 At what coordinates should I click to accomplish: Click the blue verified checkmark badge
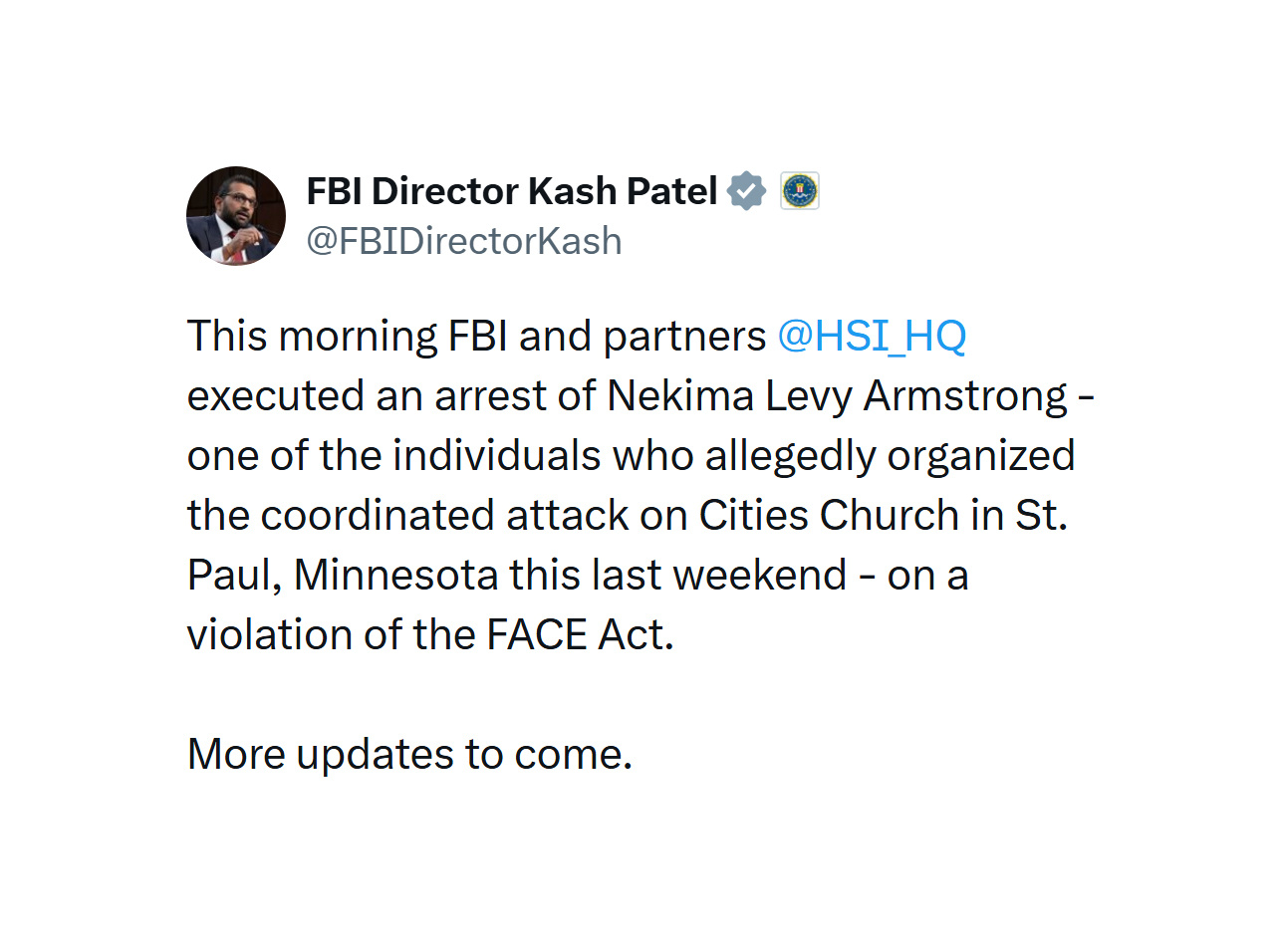[746, 190]
